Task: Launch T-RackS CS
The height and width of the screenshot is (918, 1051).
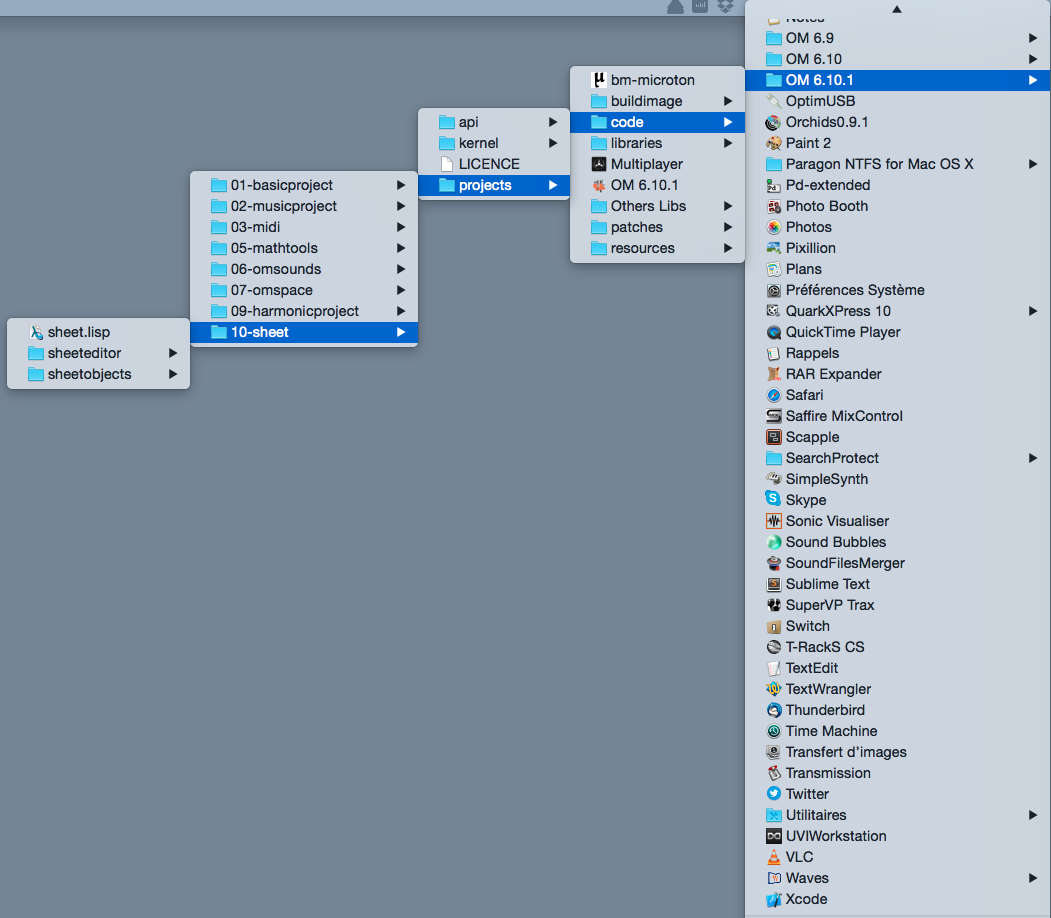Action: (897, 647)
